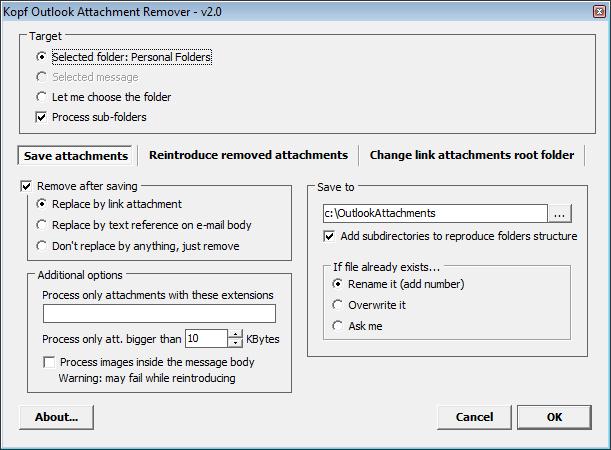Click the minimum attachment size KBytes field
The height and width of the screenshot is (450, 611).
tap(206, 338)
